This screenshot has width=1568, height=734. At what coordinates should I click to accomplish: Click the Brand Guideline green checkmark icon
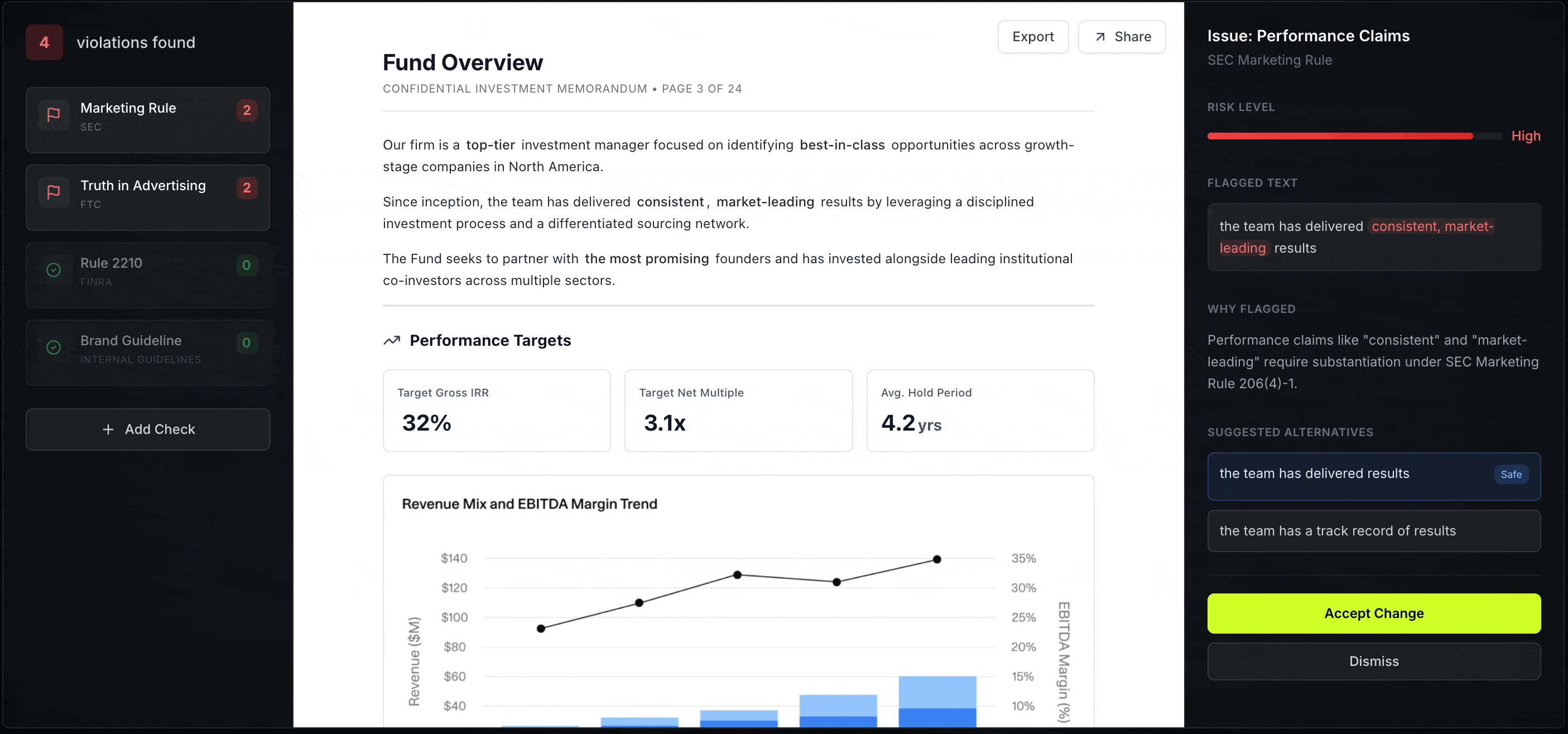coord(54,347)
